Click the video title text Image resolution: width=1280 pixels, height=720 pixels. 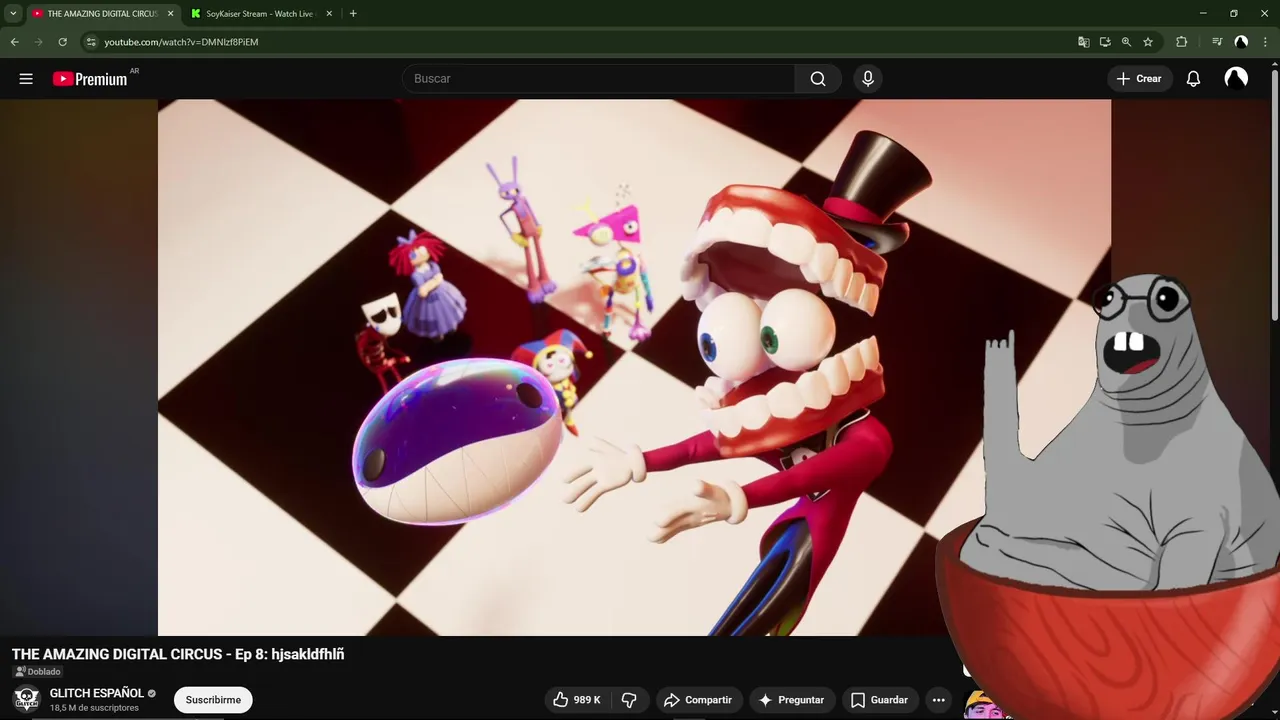pos(178,654)
